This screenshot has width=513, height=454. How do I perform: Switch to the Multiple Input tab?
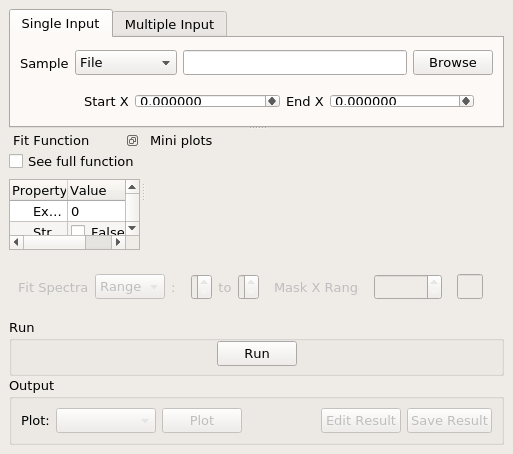169,24
